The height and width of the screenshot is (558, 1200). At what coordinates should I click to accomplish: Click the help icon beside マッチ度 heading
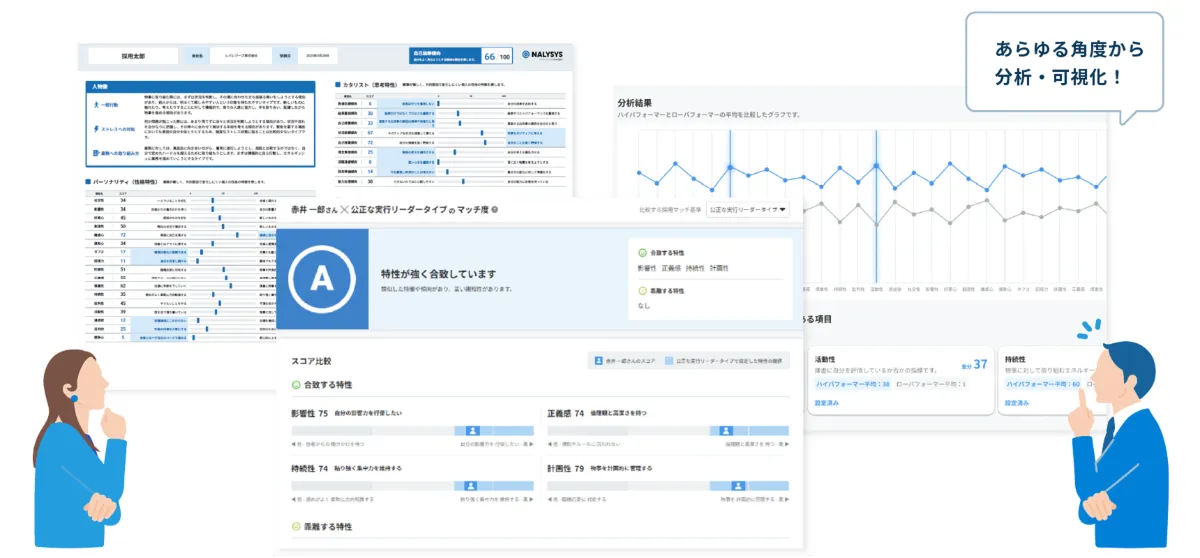pos(497,210)
